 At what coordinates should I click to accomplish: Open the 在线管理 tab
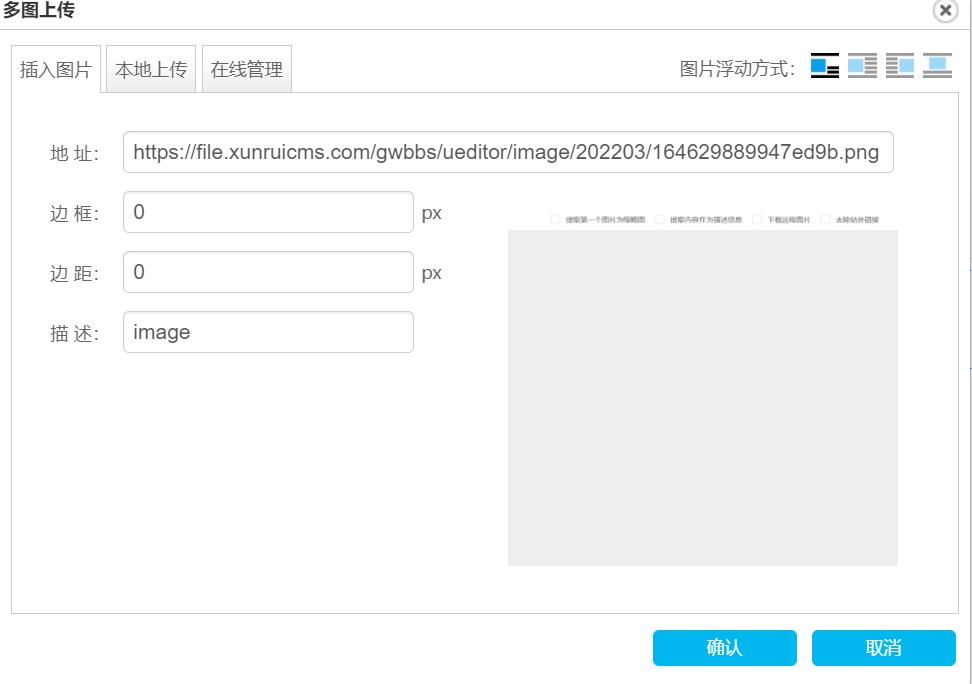coord(247,69)
